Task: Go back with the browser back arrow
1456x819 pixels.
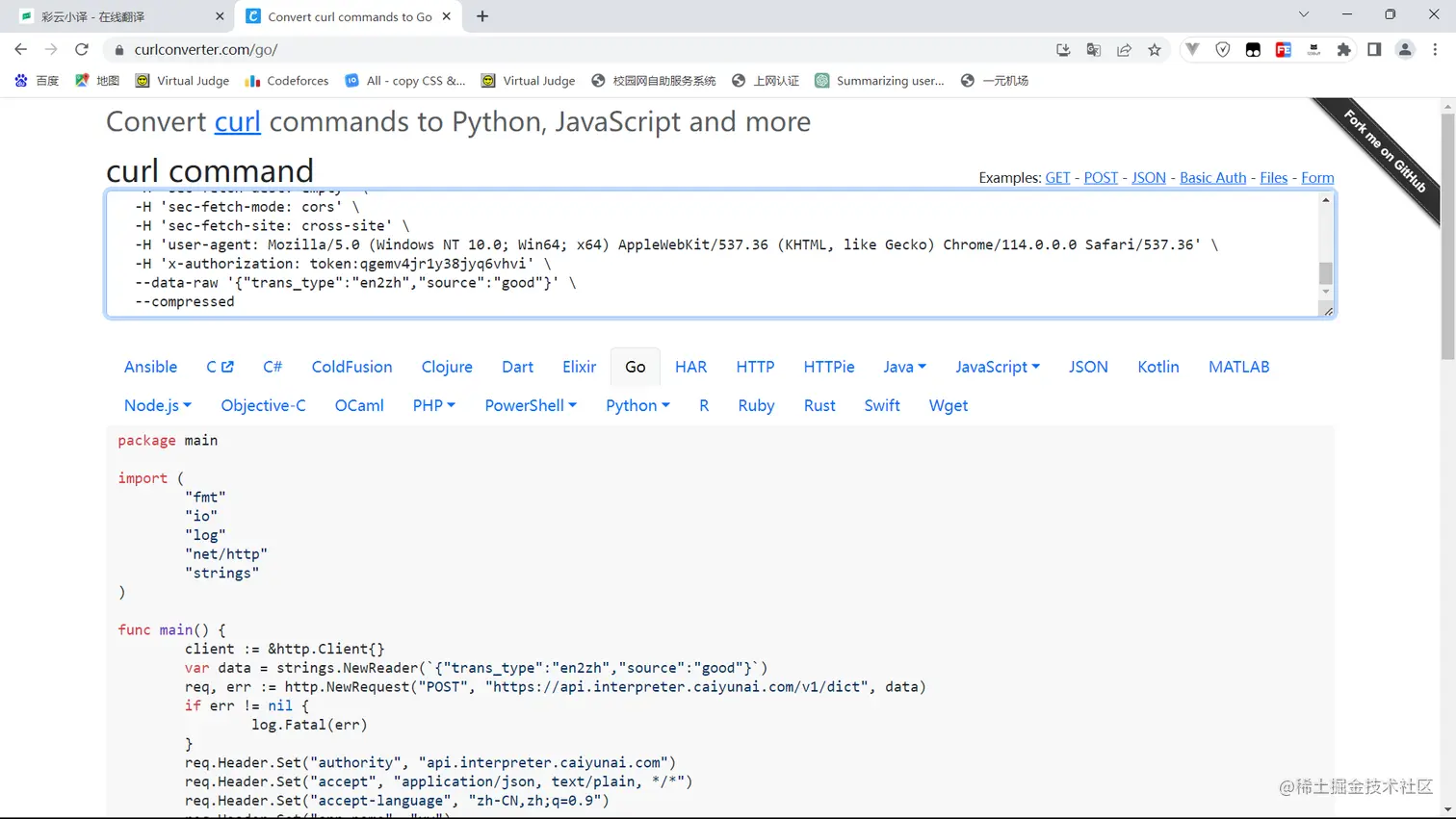Action: pos(21,49)
